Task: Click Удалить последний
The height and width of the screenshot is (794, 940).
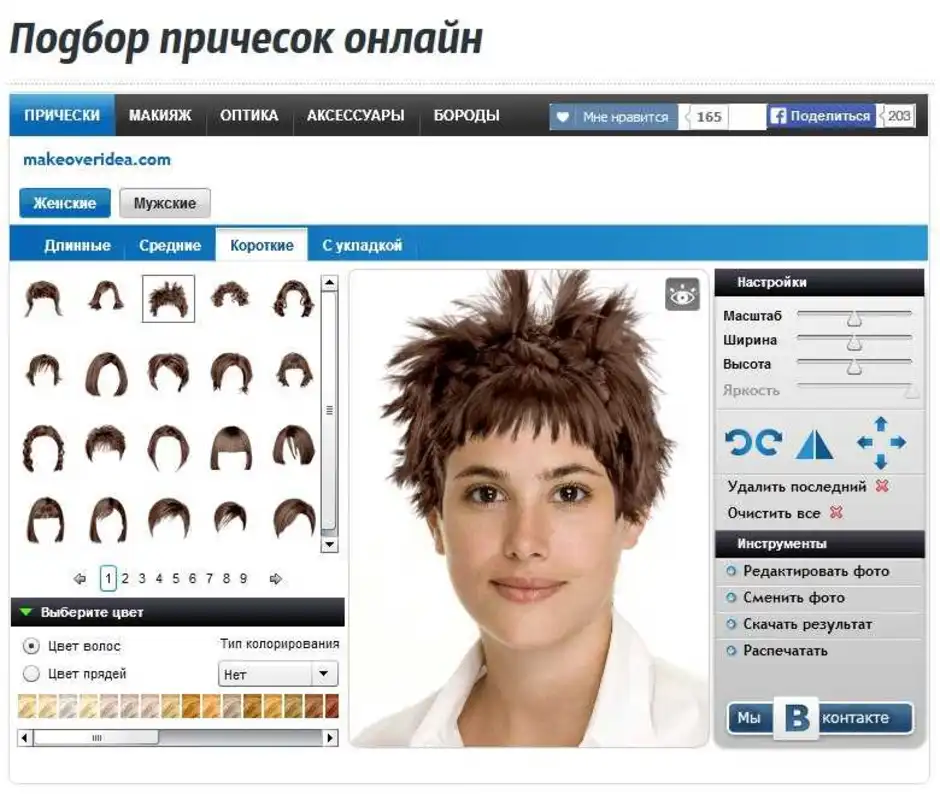Action: [x=797, y=486]
